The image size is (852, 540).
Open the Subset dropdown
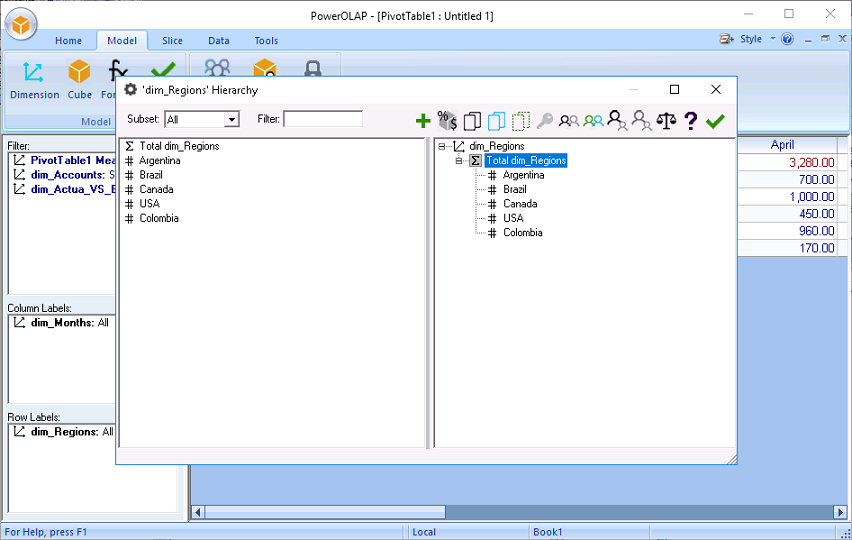tap(231, 120)
